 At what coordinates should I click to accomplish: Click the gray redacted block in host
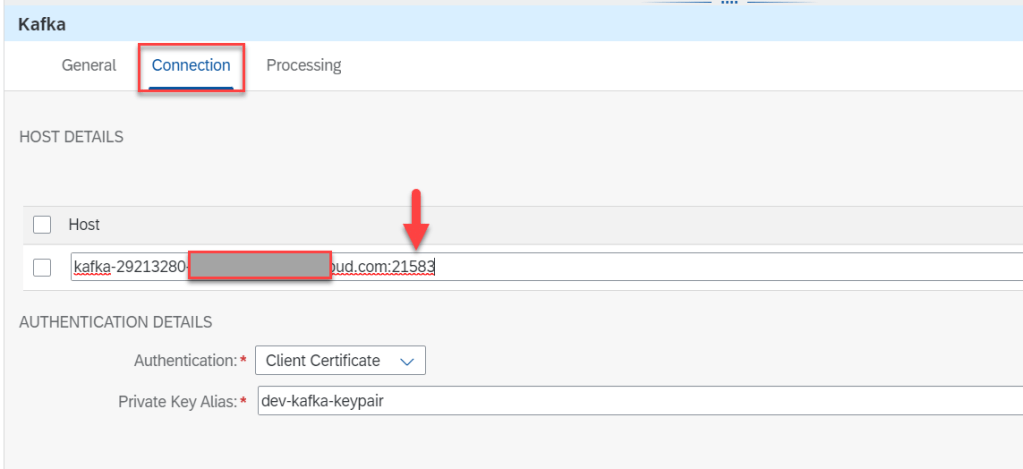tap(259, 267)
